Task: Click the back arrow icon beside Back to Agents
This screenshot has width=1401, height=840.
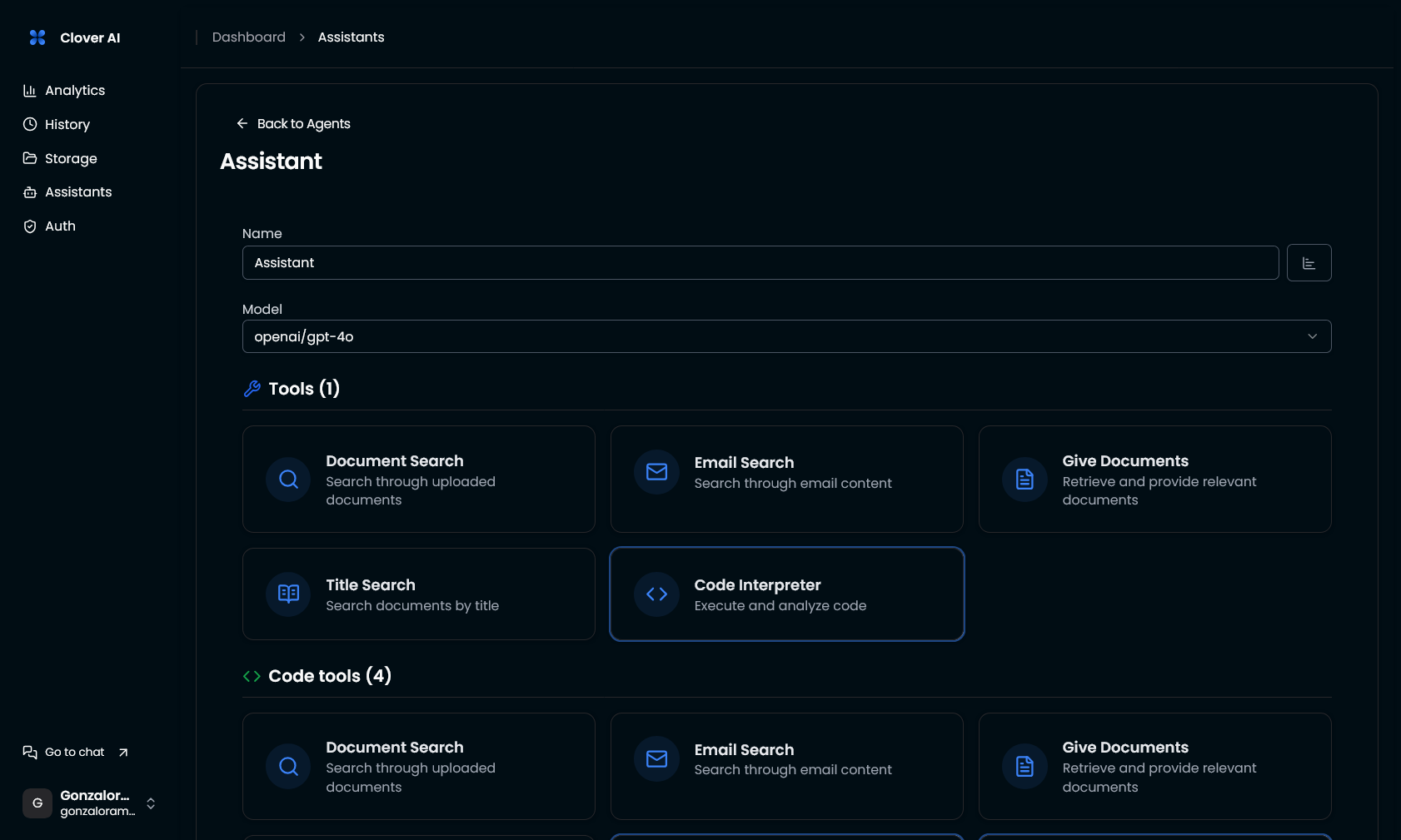Action: tap(242, 123)
